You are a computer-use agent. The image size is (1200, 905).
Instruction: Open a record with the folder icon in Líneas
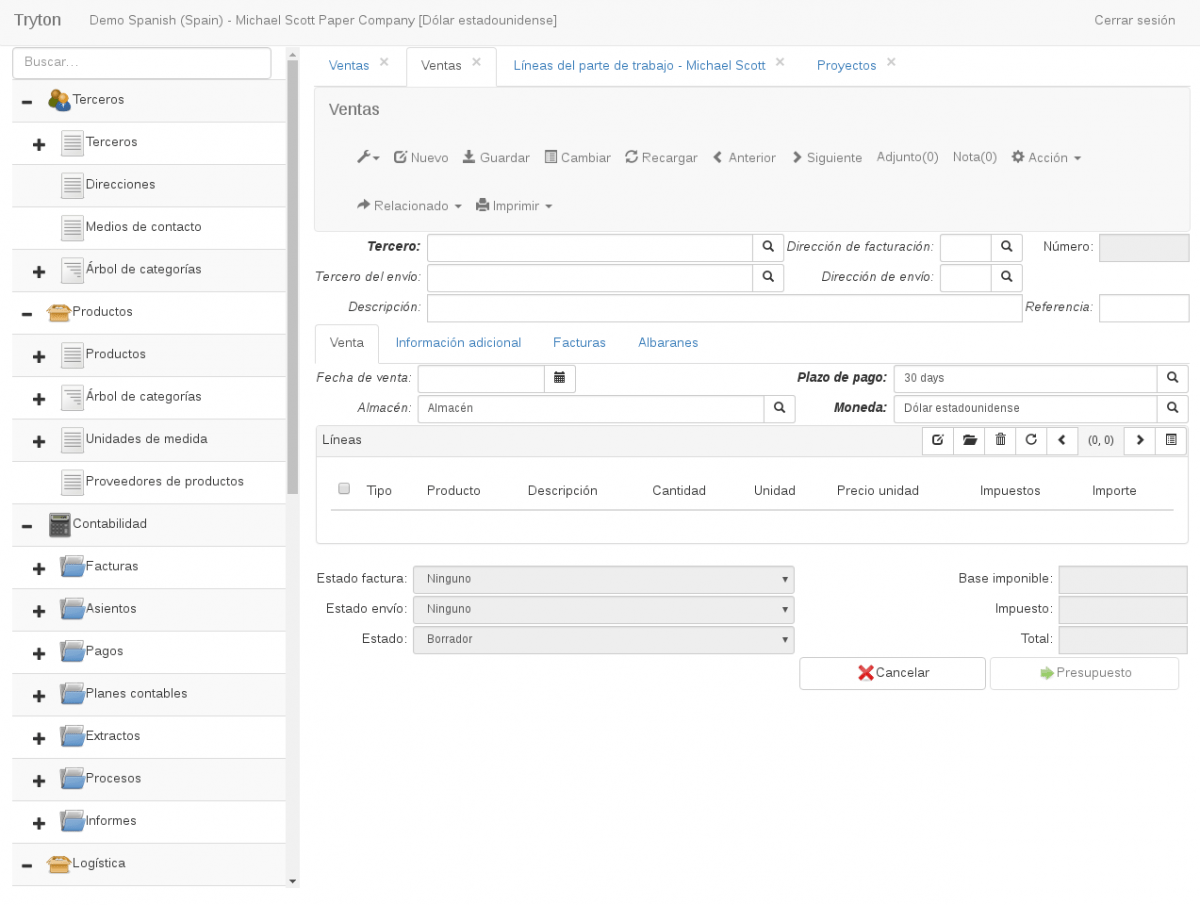(x=968, y=440)
